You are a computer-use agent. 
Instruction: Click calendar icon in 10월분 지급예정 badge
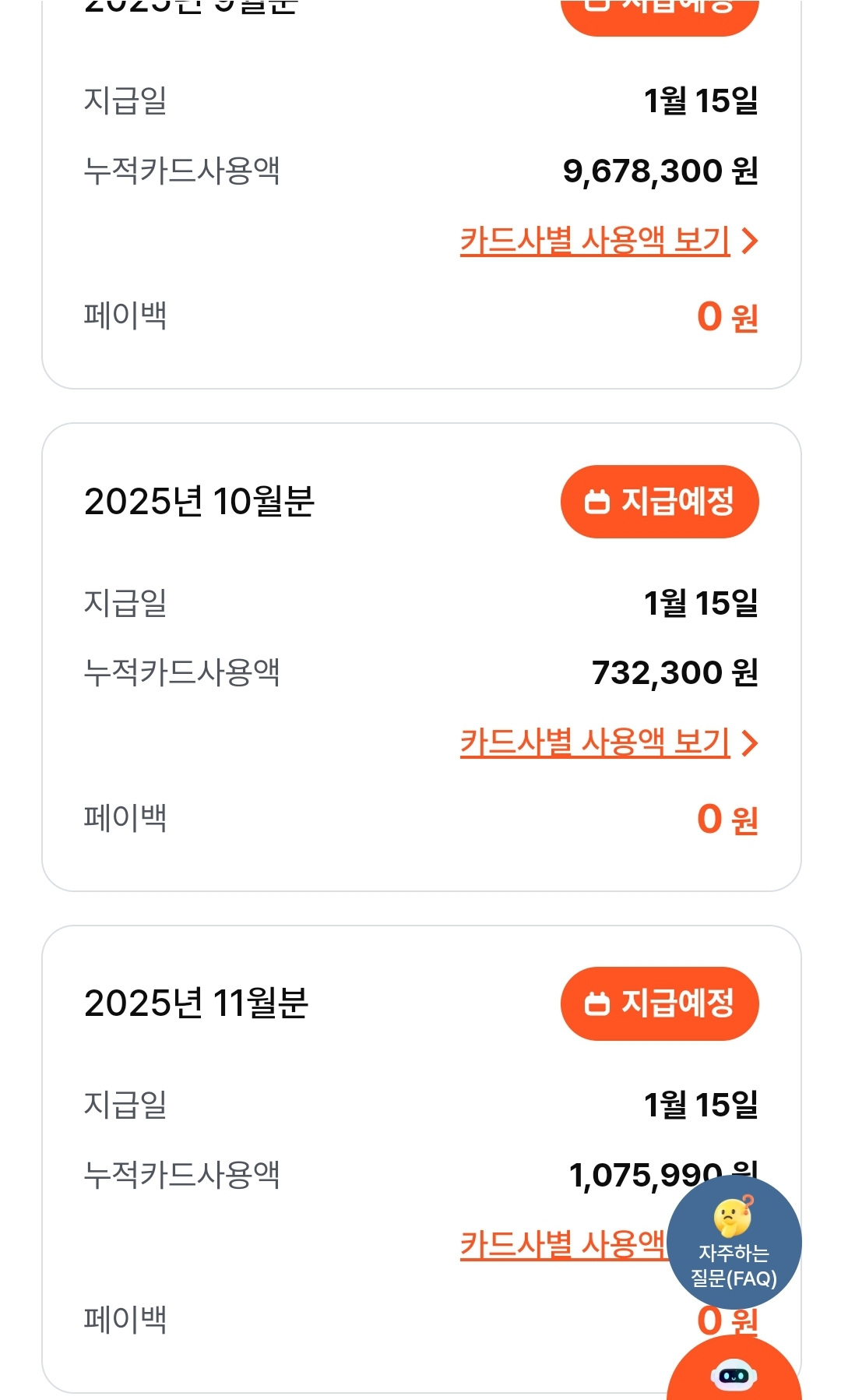(x=597, y=502)
